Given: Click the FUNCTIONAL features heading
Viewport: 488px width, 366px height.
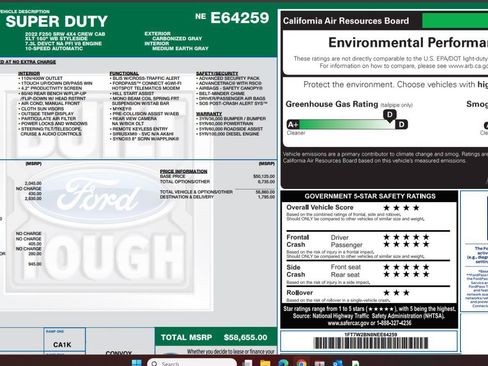Looking at the screenshot, I should [124, 73].
